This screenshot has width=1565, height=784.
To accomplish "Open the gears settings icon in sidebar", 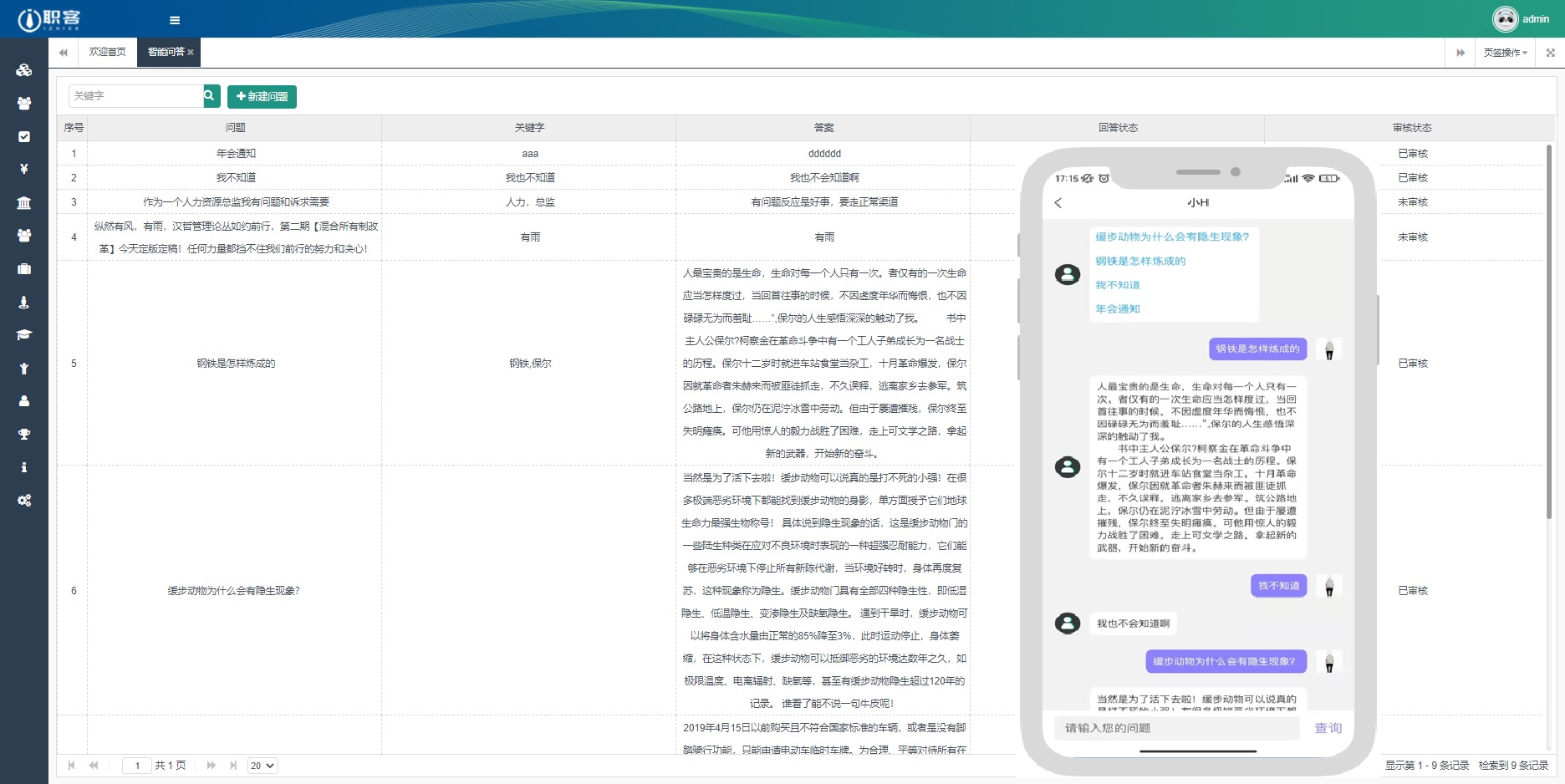I will pos(23,500).
